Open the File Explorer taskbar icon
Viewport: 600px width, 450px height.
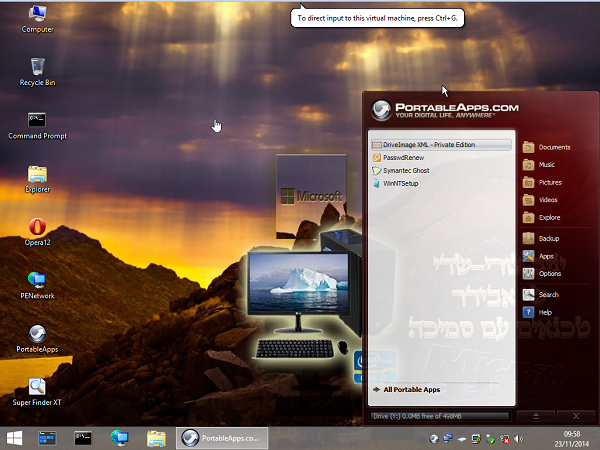[x=156, y=439]
